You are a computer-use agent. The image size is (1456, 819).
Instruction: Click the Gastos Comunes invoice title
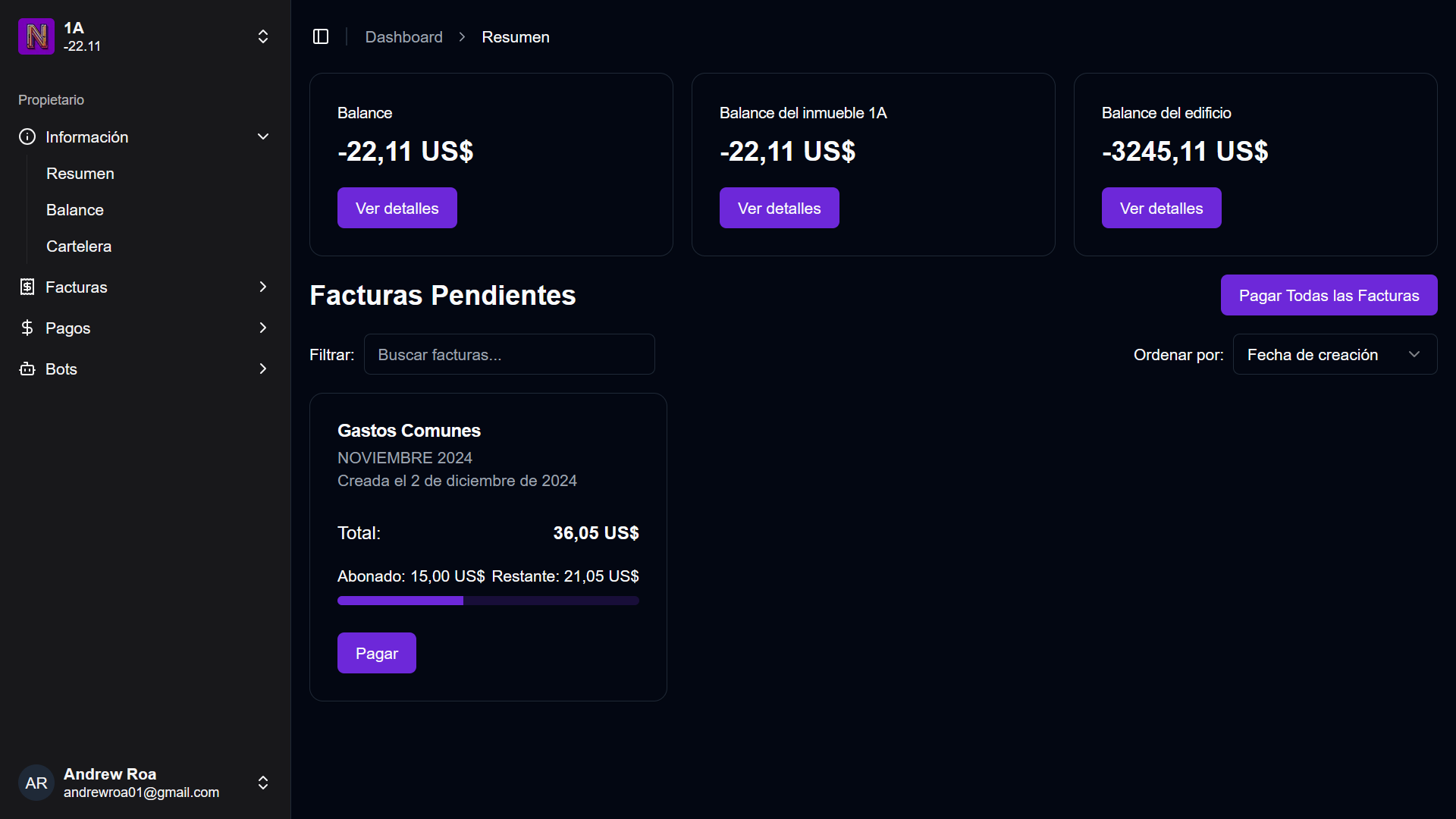pos(409,431)
